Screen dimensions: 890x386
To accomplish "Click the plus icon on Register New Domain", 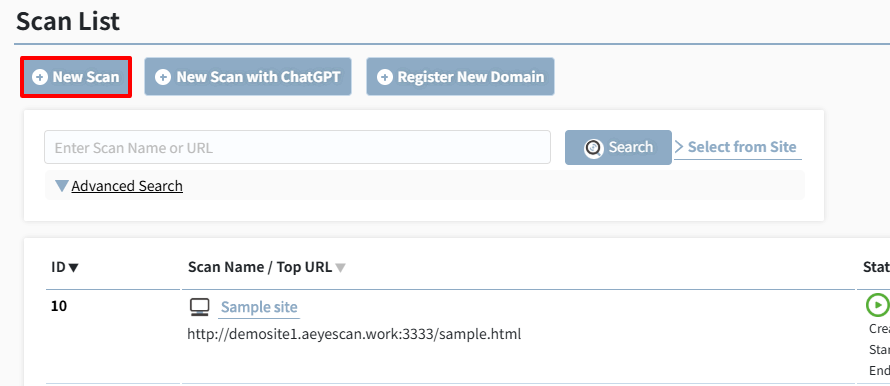I will (x=385, y=77).
